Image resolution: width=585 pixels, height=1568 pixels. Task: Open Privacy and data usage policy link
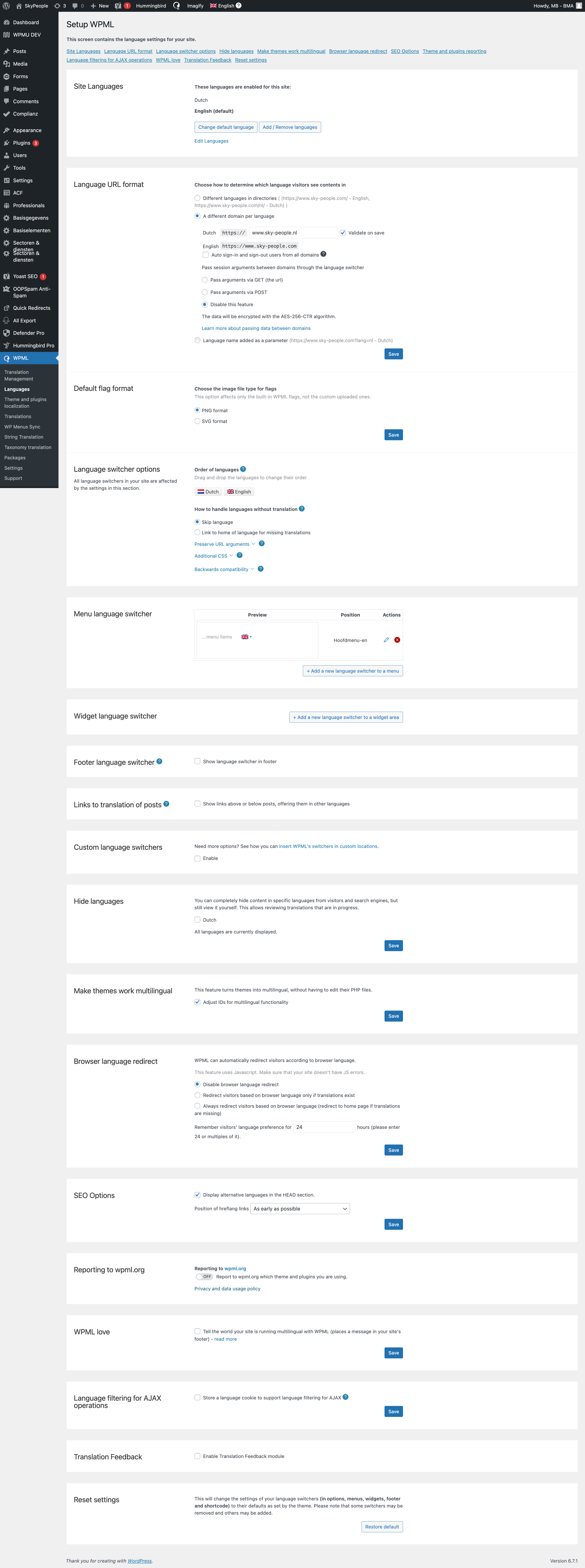(x=227, y=1289)
